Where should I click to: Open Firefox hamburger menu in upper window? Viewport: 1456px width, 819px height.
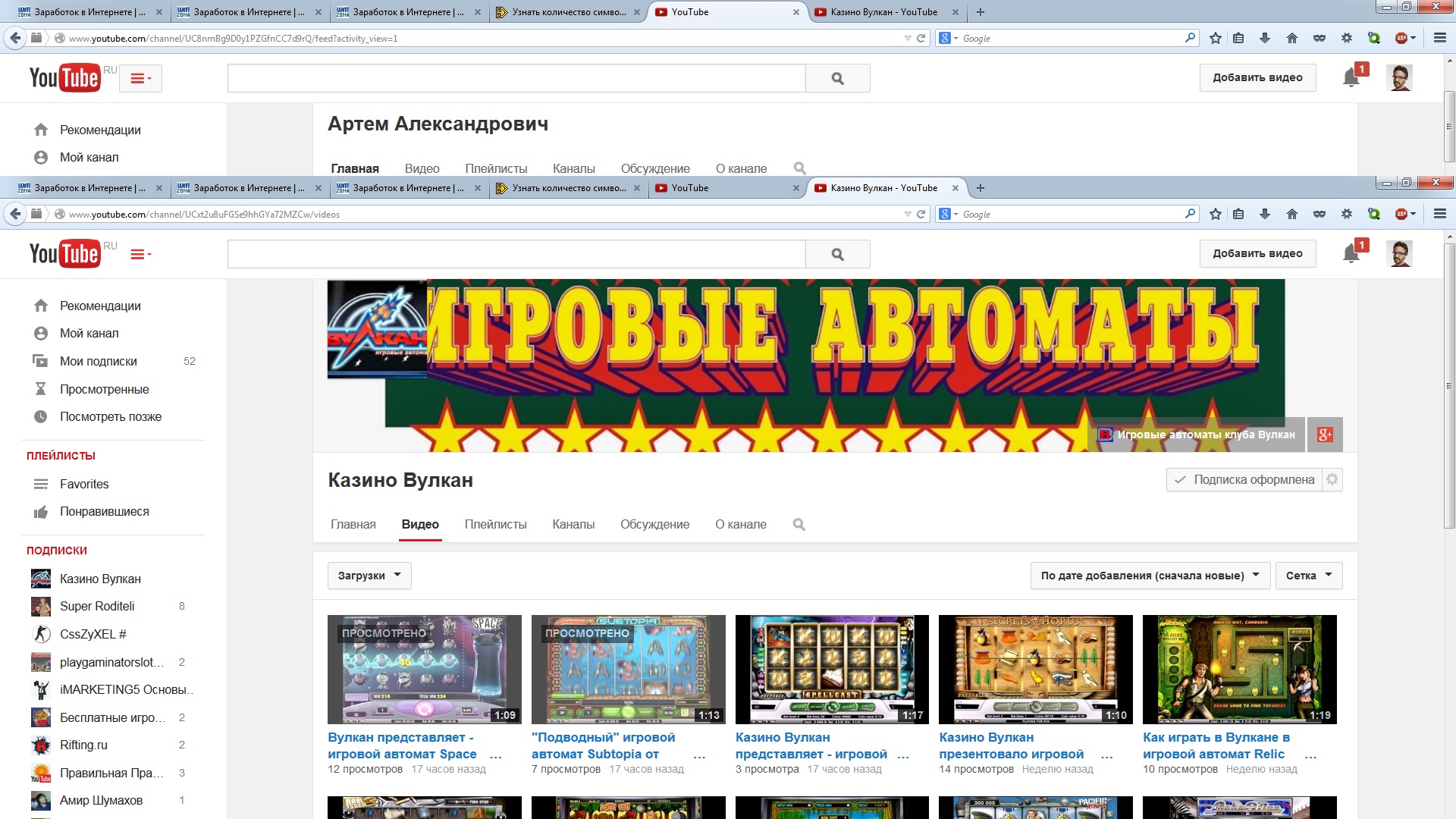(x=1440, y=38)
